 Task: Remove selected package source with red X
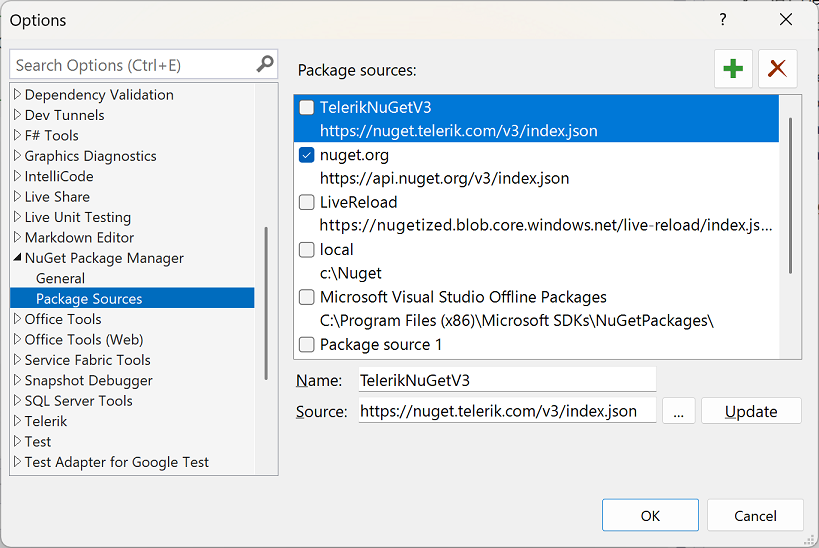(x=778, y=68)
